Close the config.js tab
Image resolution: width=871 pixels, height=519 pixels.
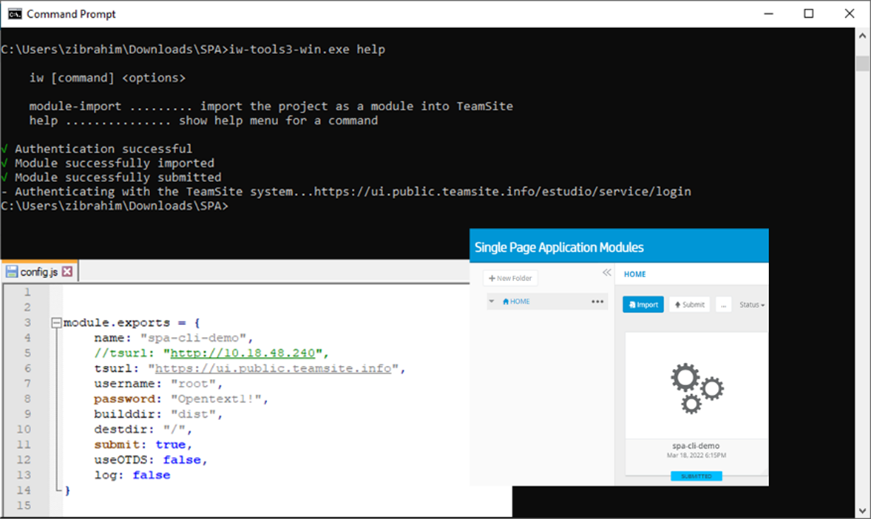click(67, 272)
